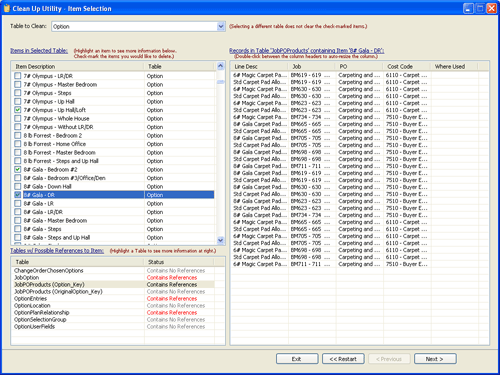
Task: Select the OptionUserFields table row
Action: pos(113,327)
